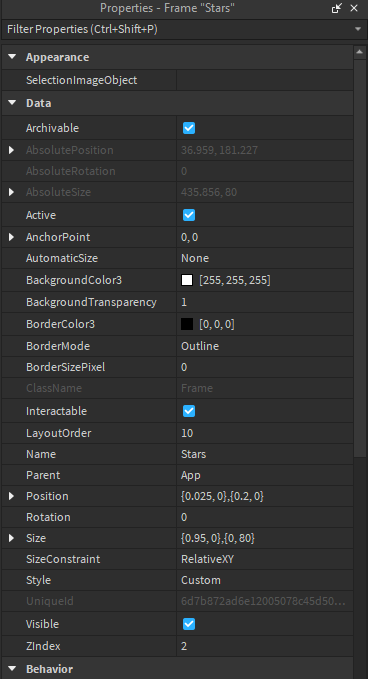This screenshot has height=679, width=368.
Task: Collapse the Appearance section
Action: (x=12, y=57)
